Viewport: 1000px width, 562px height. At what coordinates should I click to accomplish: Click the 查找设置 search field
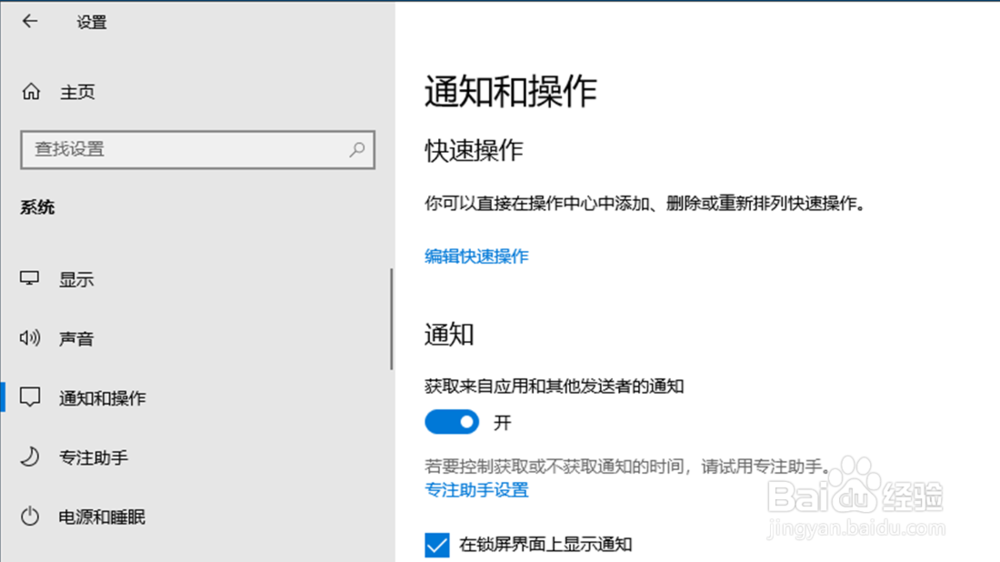pos(198,150)
